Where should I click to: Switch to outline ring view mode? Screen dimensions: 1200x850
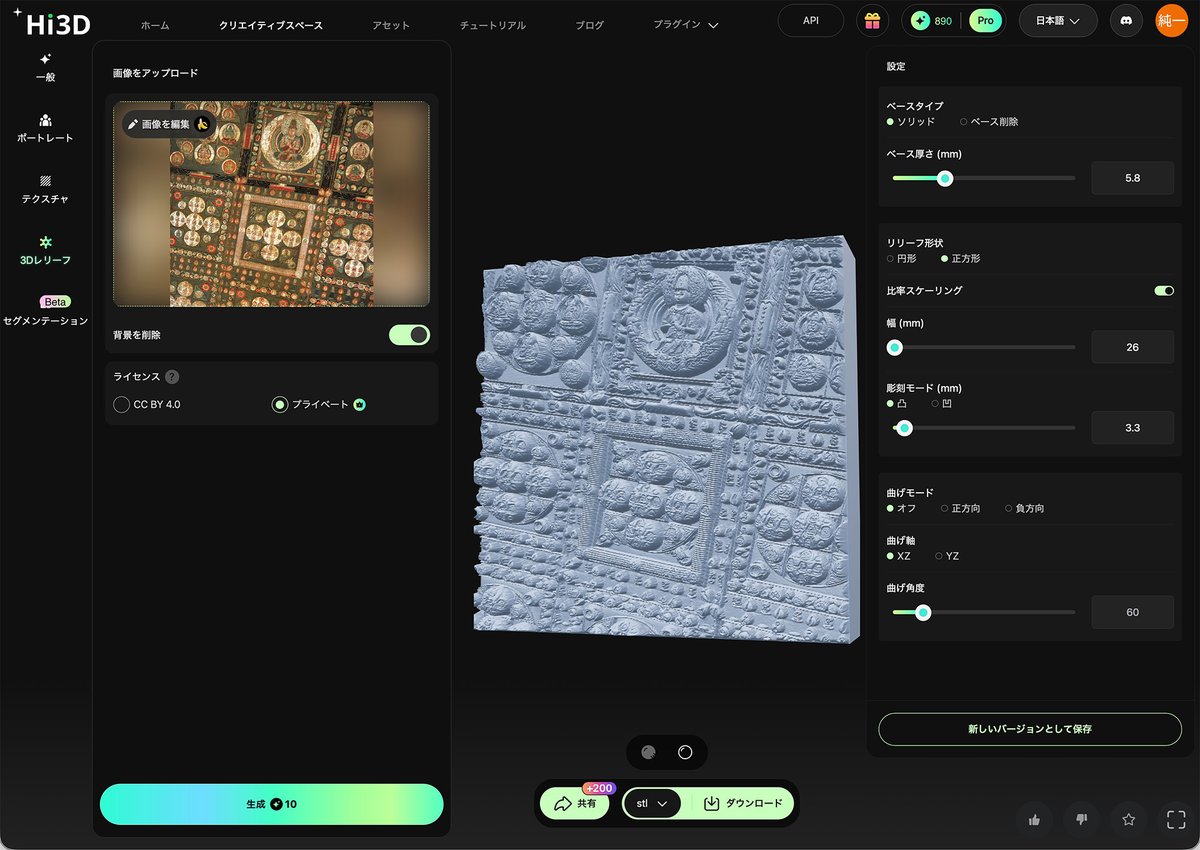point(685,753)
